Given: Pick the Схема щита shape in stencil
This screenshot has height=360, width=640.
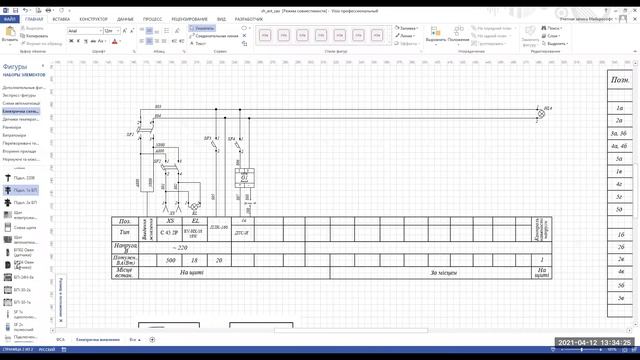Looking at the screenshot, I should 20,227.
